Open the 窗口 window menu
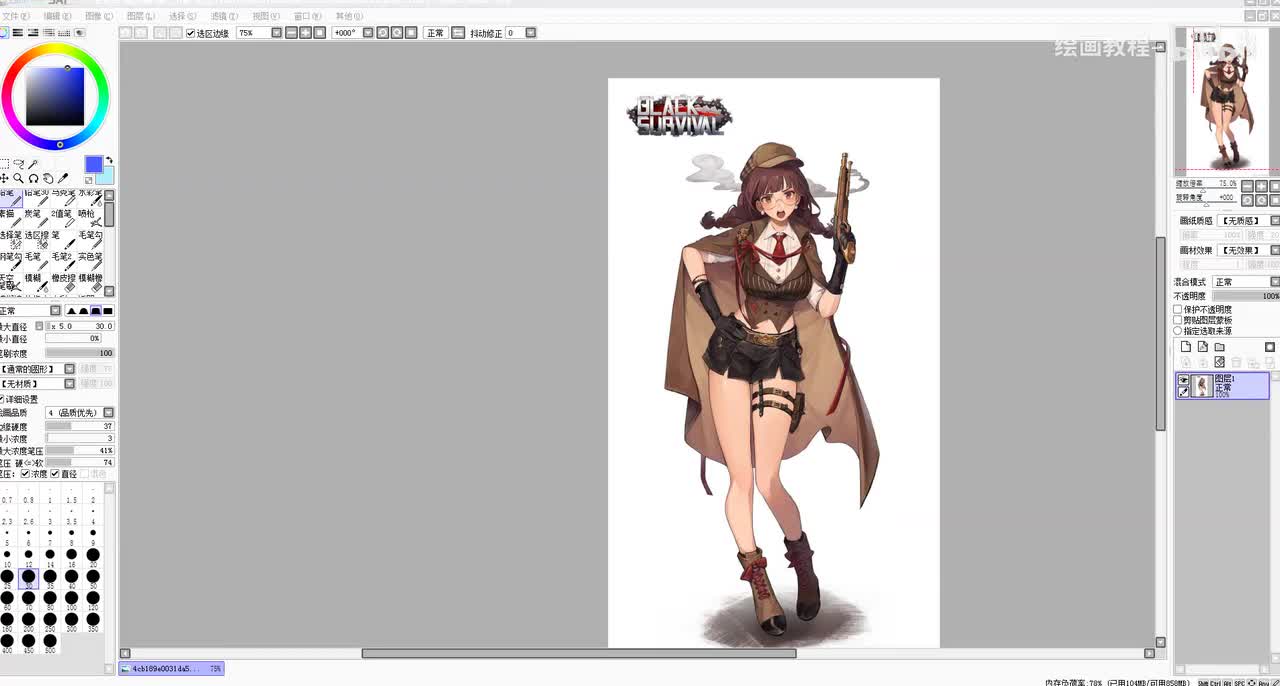The height and width of the screenshot is (686, 1280). (308, 17)
